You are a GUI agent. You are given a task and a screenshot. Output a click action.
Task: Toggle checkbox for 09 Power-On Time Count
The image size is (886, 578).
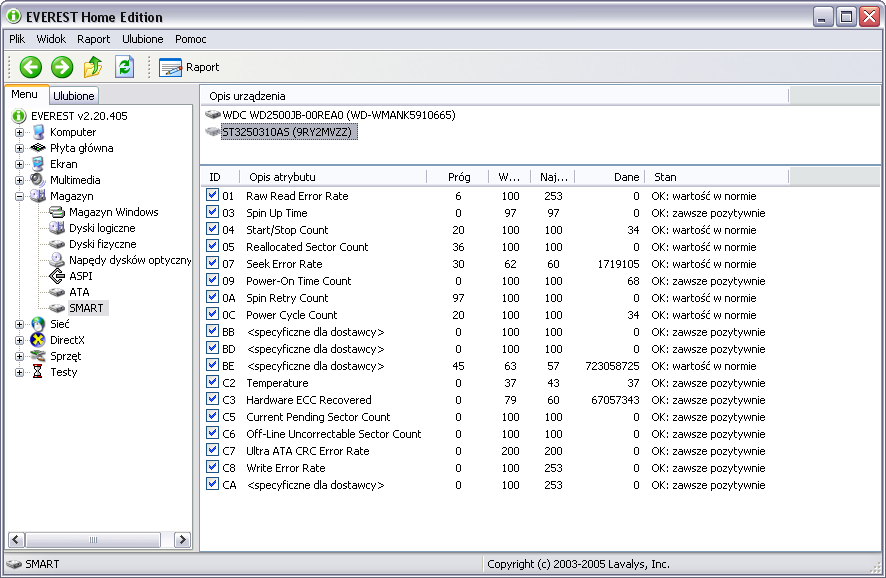click(x=212, y=280)
